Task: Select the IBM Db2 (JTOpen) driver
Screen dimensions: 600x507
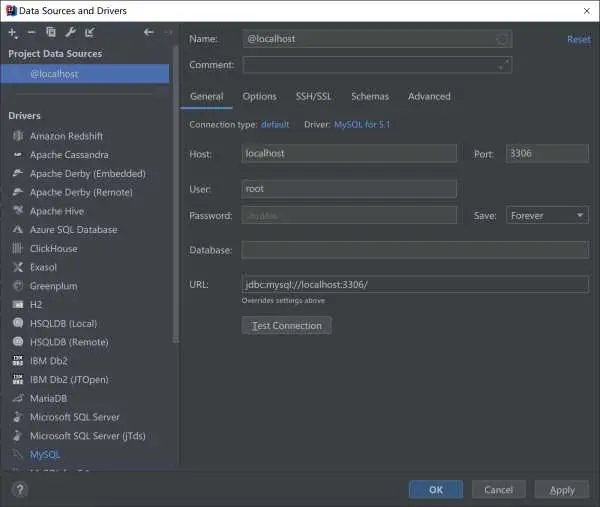Action: pyautogui.click(x=69, y=380)
